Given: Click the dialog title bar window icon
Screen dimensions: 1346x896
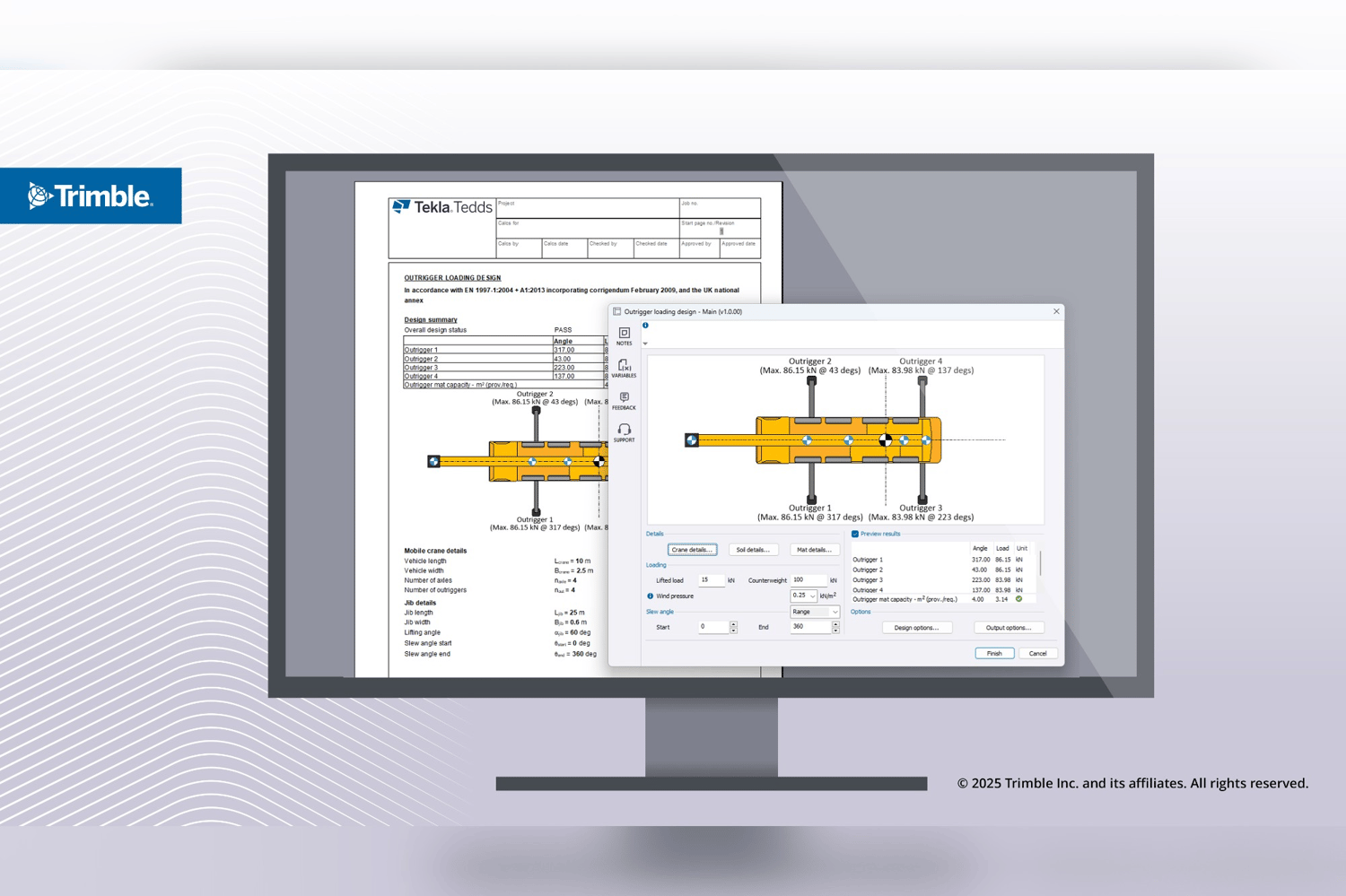Looking at the screenshot, I should [616, 312].
